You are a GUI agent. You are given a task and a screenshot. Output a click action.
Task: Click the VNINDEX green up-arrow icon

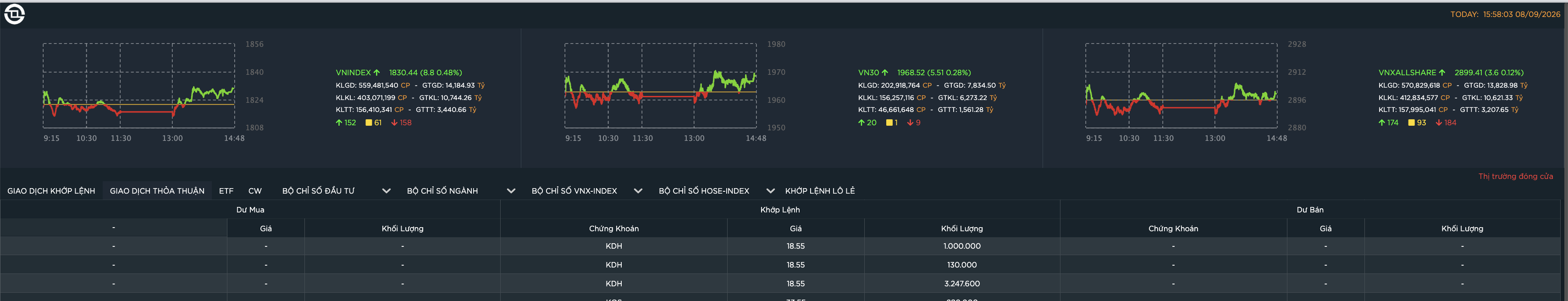coord(377,72)
